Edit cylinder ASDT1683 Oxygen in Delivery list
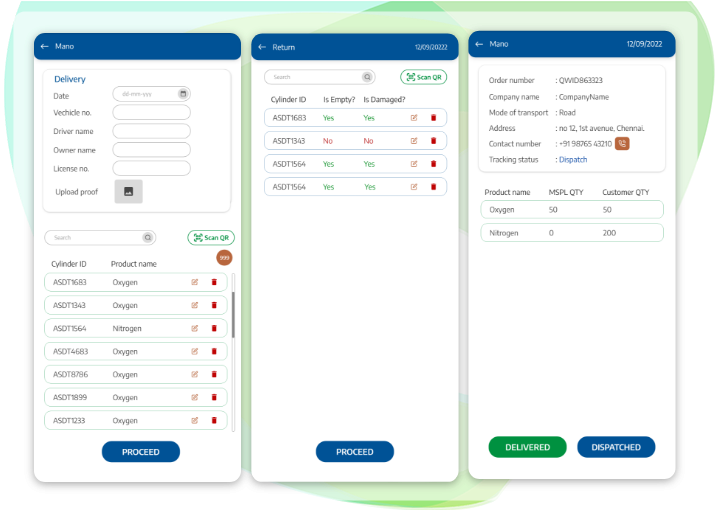The image size is (720, 510). click(195, 282)
